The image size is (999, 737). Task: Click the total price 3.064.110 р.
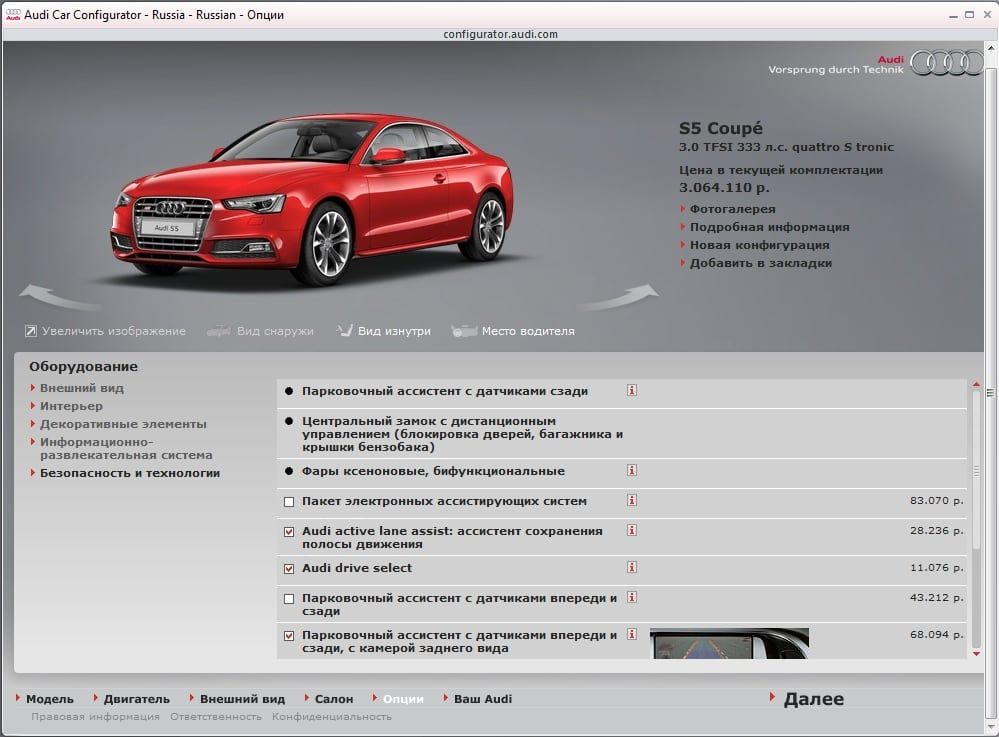tap(724, 187)
